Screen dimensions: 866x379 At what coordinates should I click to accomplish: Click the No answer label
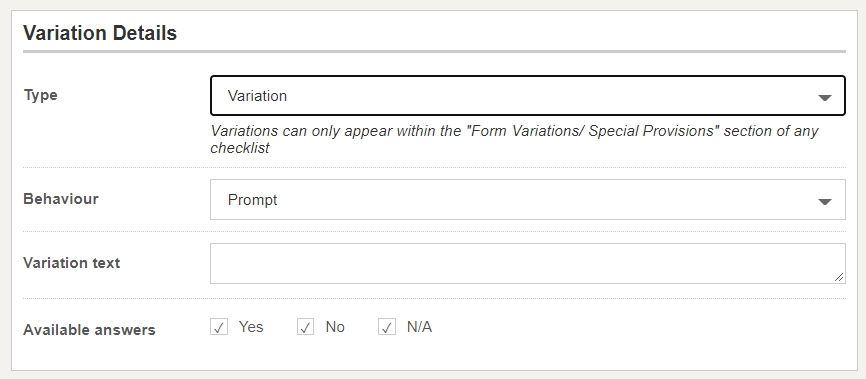[x=335, y=327]
